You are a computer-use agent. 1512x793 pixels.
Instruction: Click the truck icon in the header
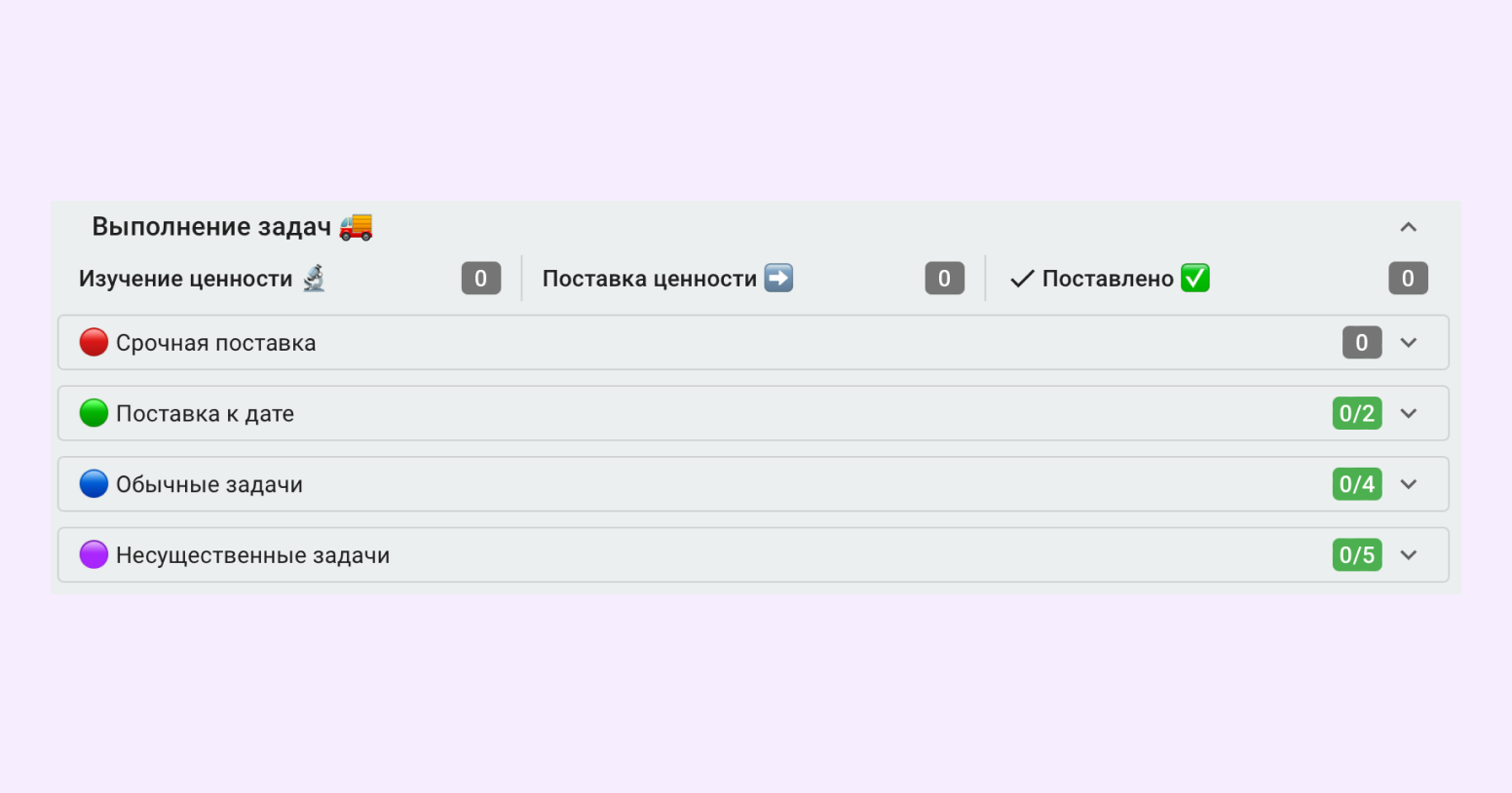click(356, 226)
